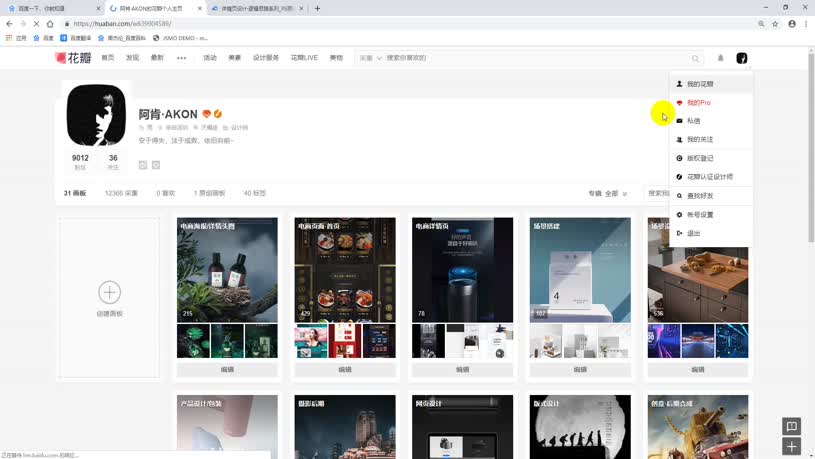Image resolution: width=815 pixels, height=459 pixels.
Task: Choose 退出 logout in the user menu
Action: pyautogui.click(x=711, y=233)
